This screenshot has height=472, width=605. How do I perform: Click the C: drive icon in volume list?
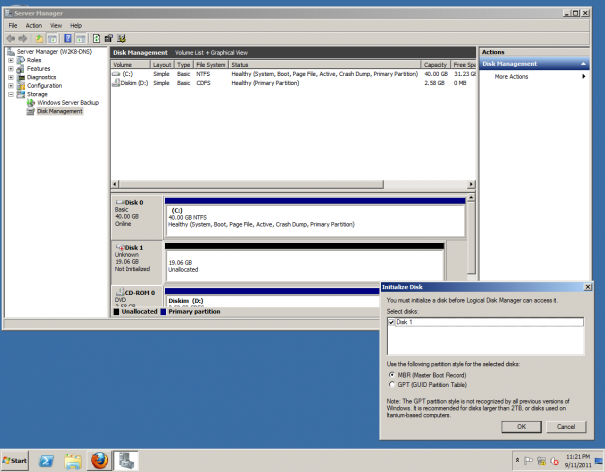pos(116,74)
